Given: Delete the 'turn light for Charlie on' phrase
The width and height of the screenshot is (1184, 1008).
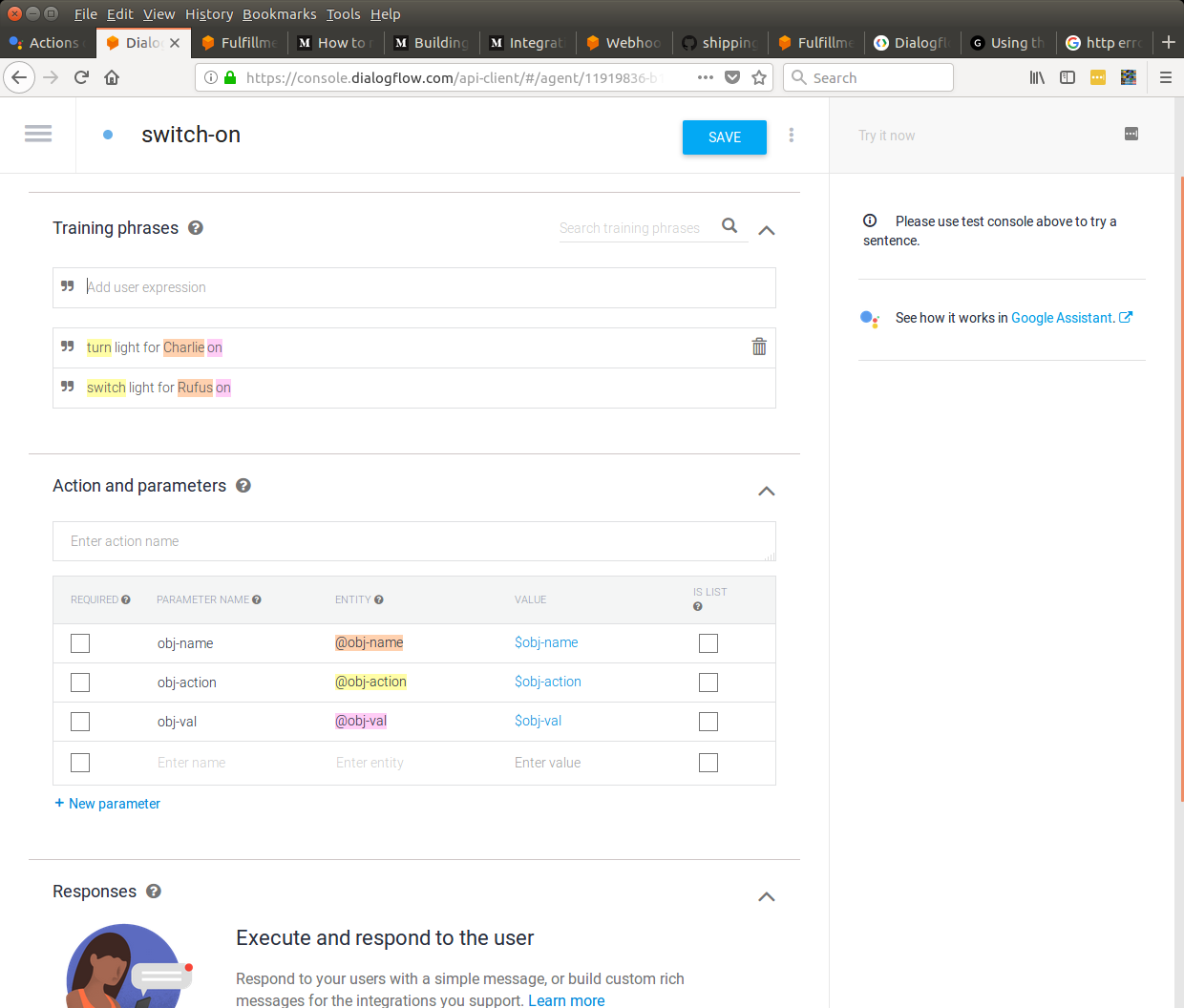Looking at the screenshot, I should [x=759, y=346].
